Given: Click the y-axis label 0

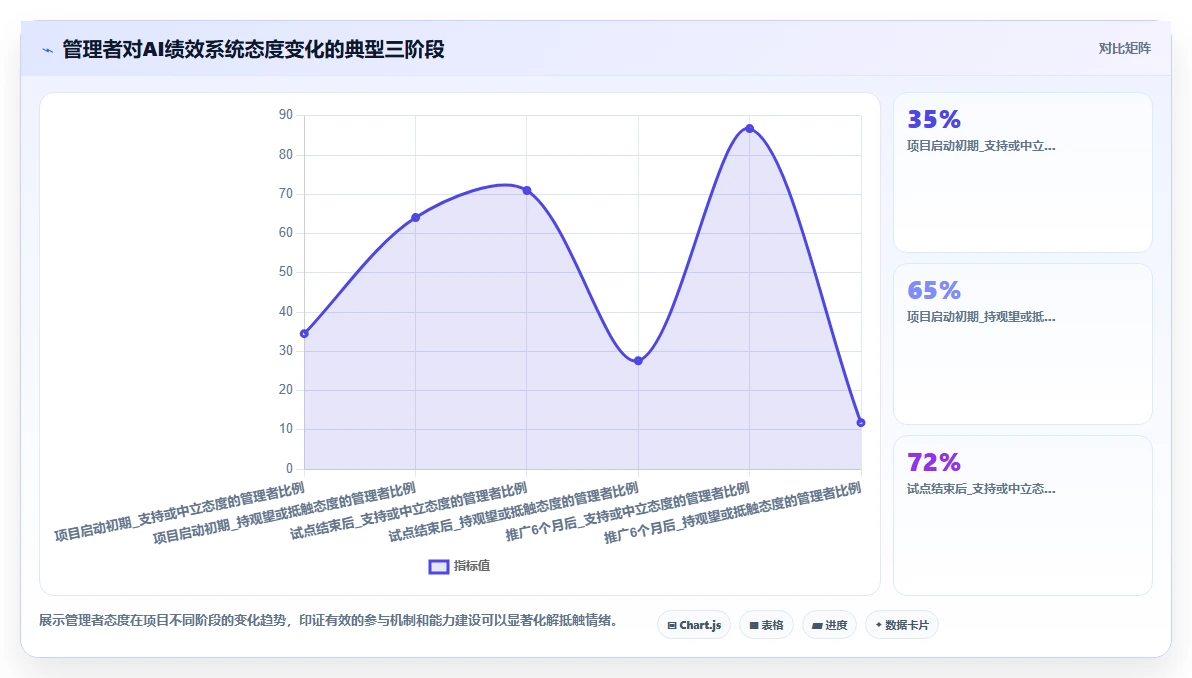Looking at the screenshot, I should click(x=289, y=468).
